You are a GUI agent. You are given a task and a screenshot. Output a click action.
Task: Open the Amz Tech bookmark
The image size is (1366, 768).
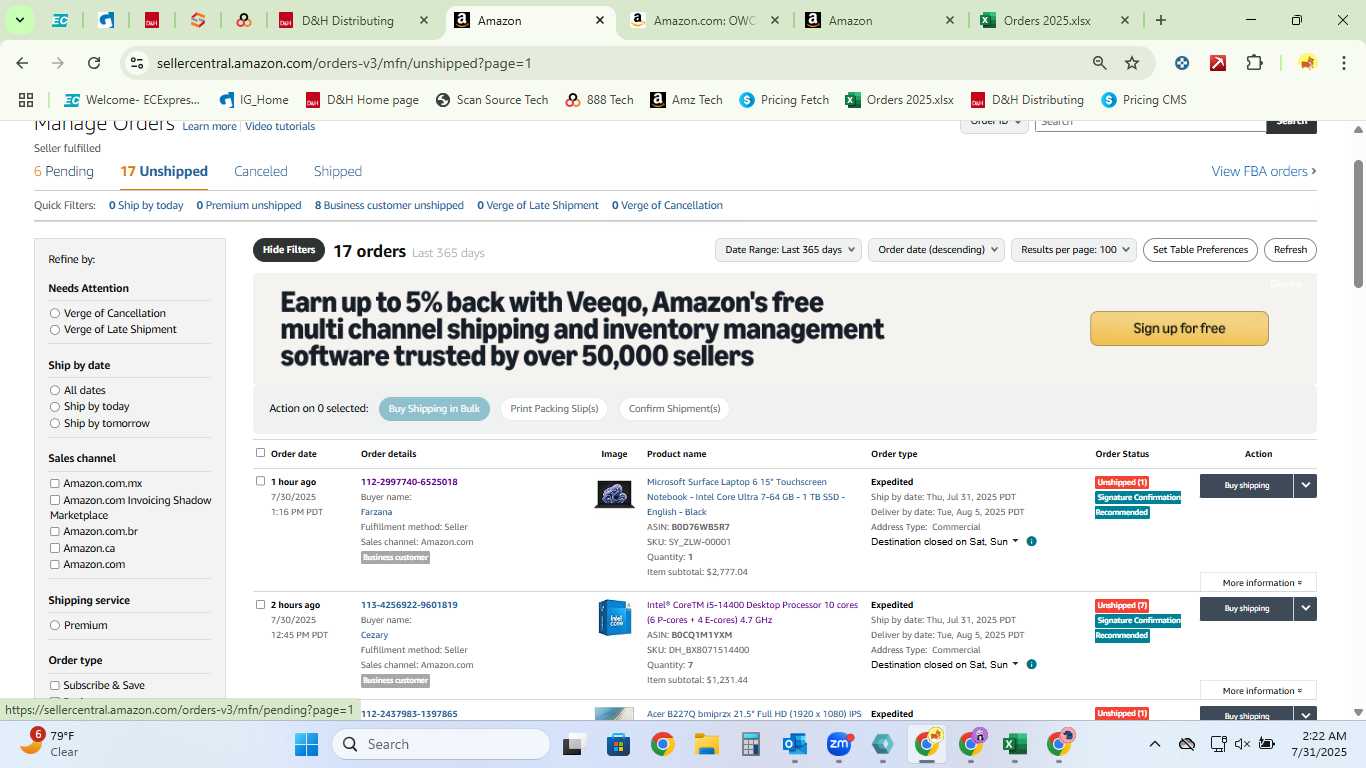[686, 100]
